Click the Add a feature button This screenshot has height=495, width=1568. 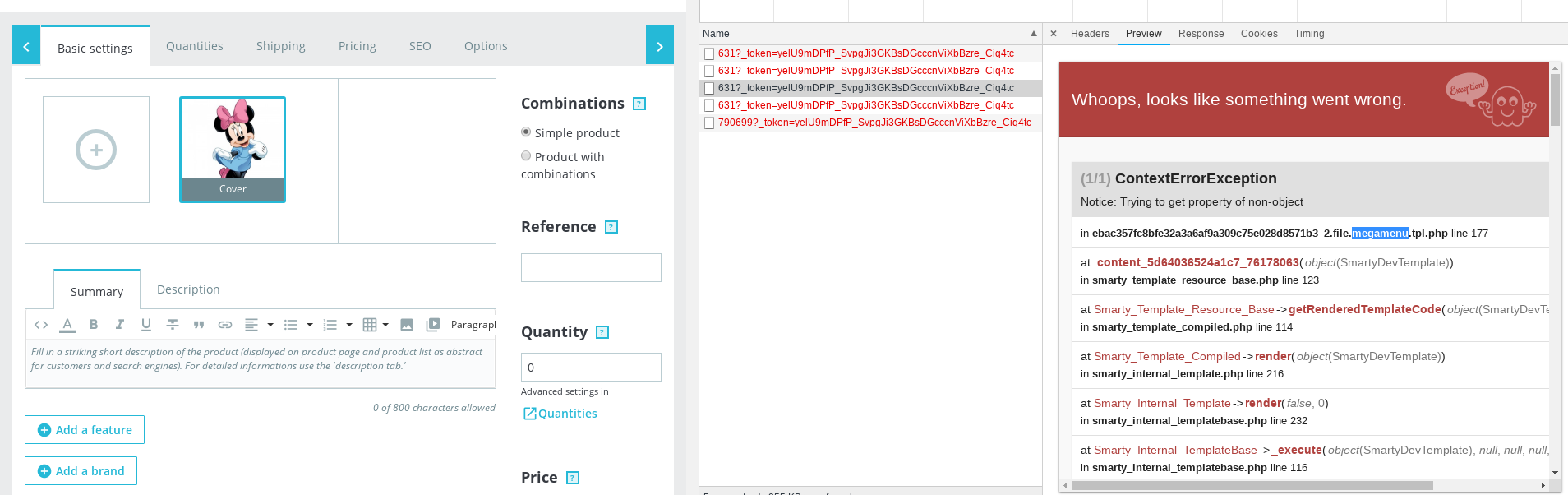point(85,430)
